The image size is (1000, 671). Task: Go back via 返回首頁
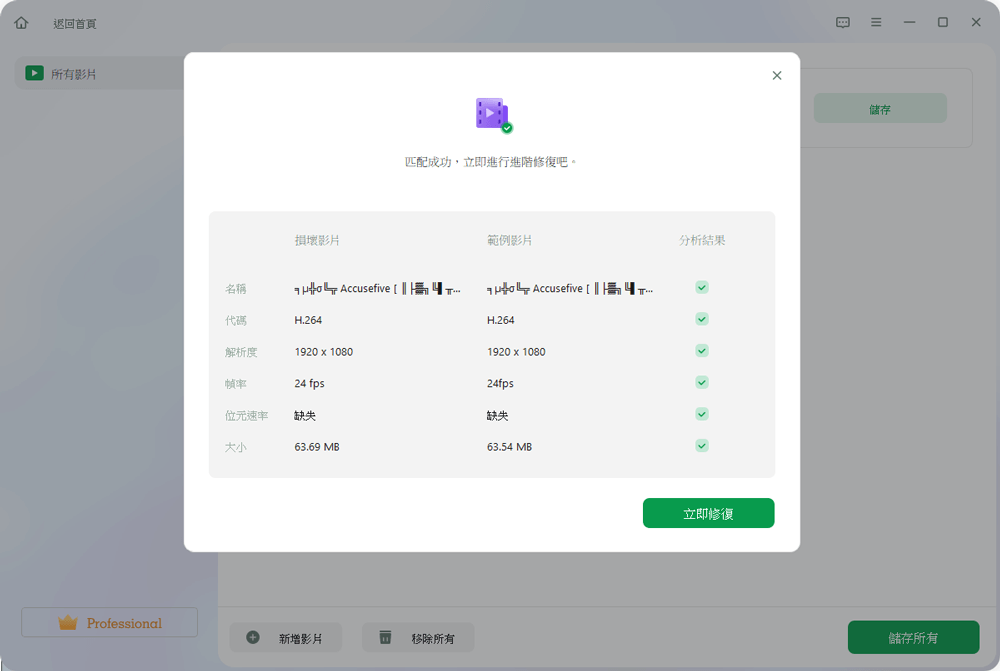[75, 23]
